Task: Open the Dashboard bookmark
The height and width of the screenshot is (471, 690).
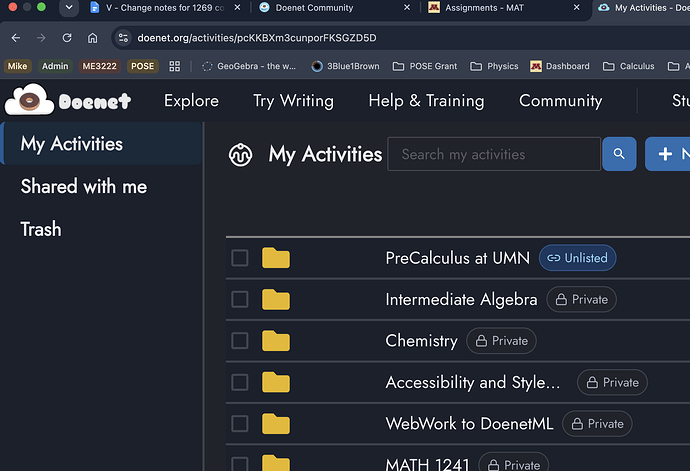Action: coord(560,66)
